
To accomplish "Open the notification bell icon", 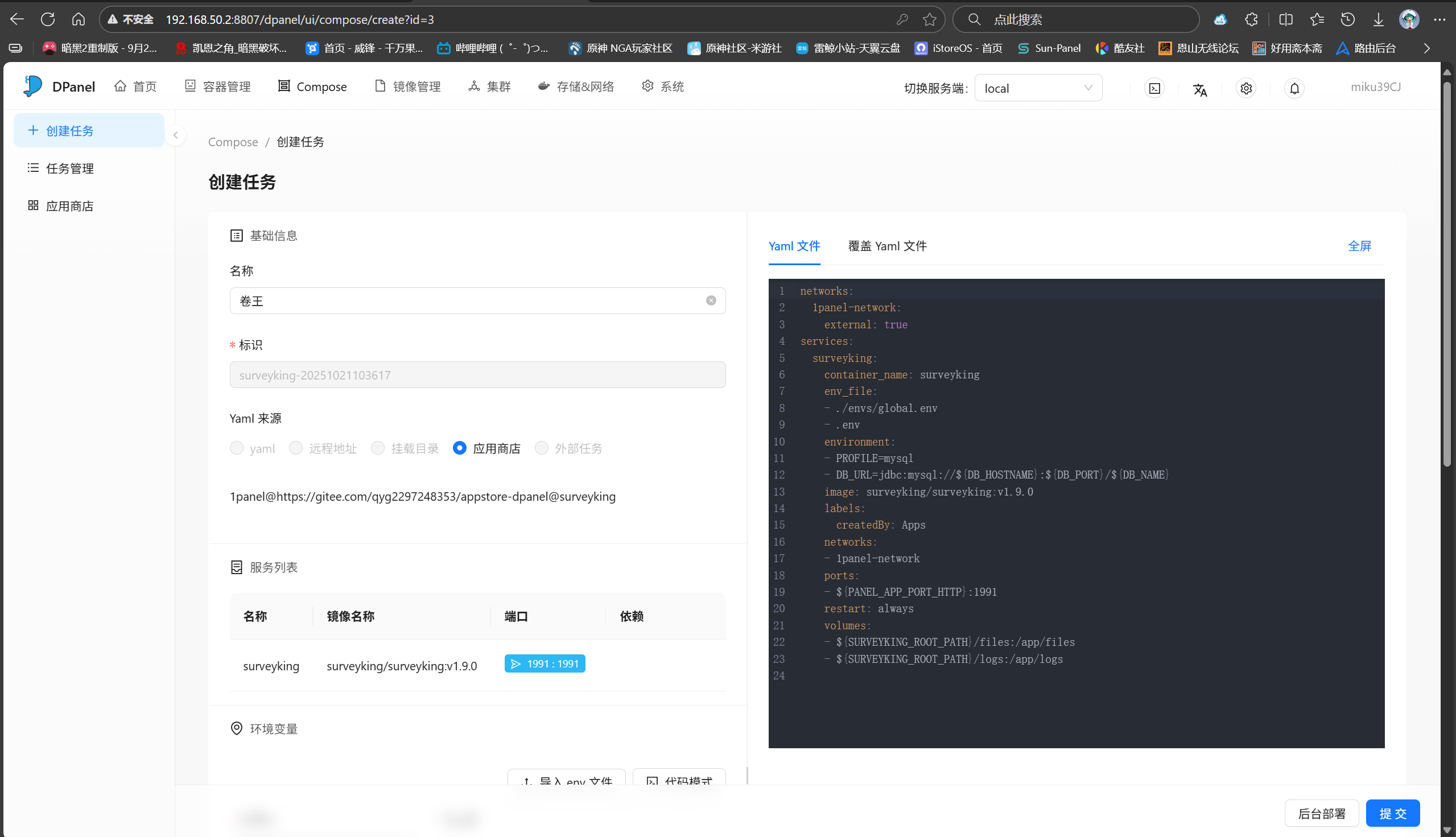I will point(1294,88).
